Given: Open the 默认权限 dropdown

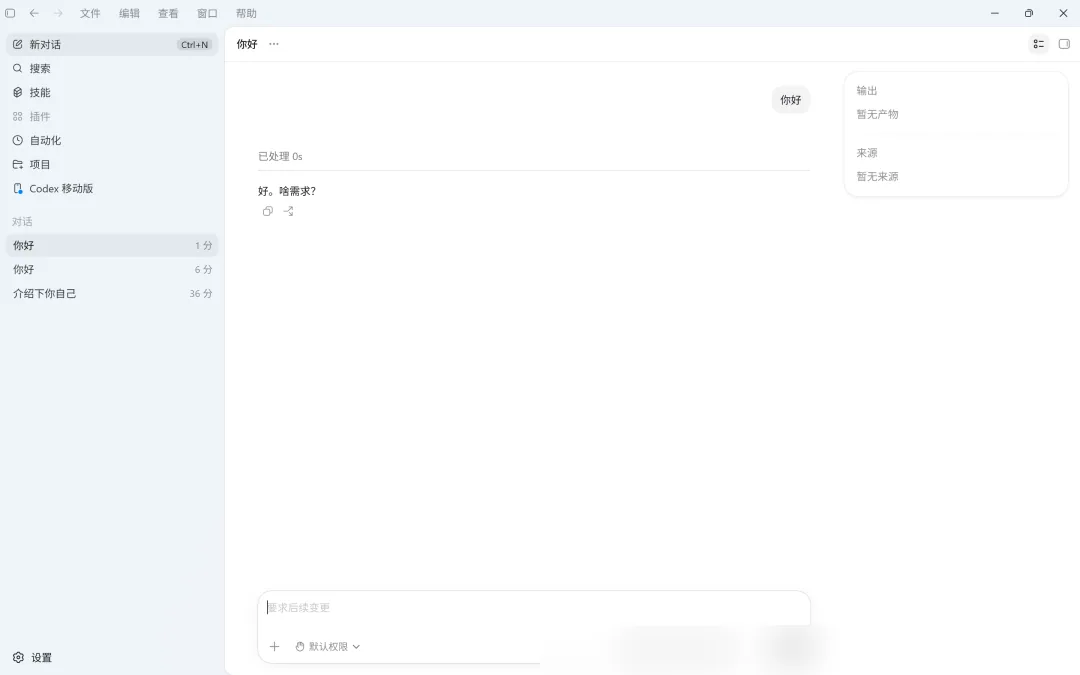Looking at the screenshot, I should [x=328, y=647].
